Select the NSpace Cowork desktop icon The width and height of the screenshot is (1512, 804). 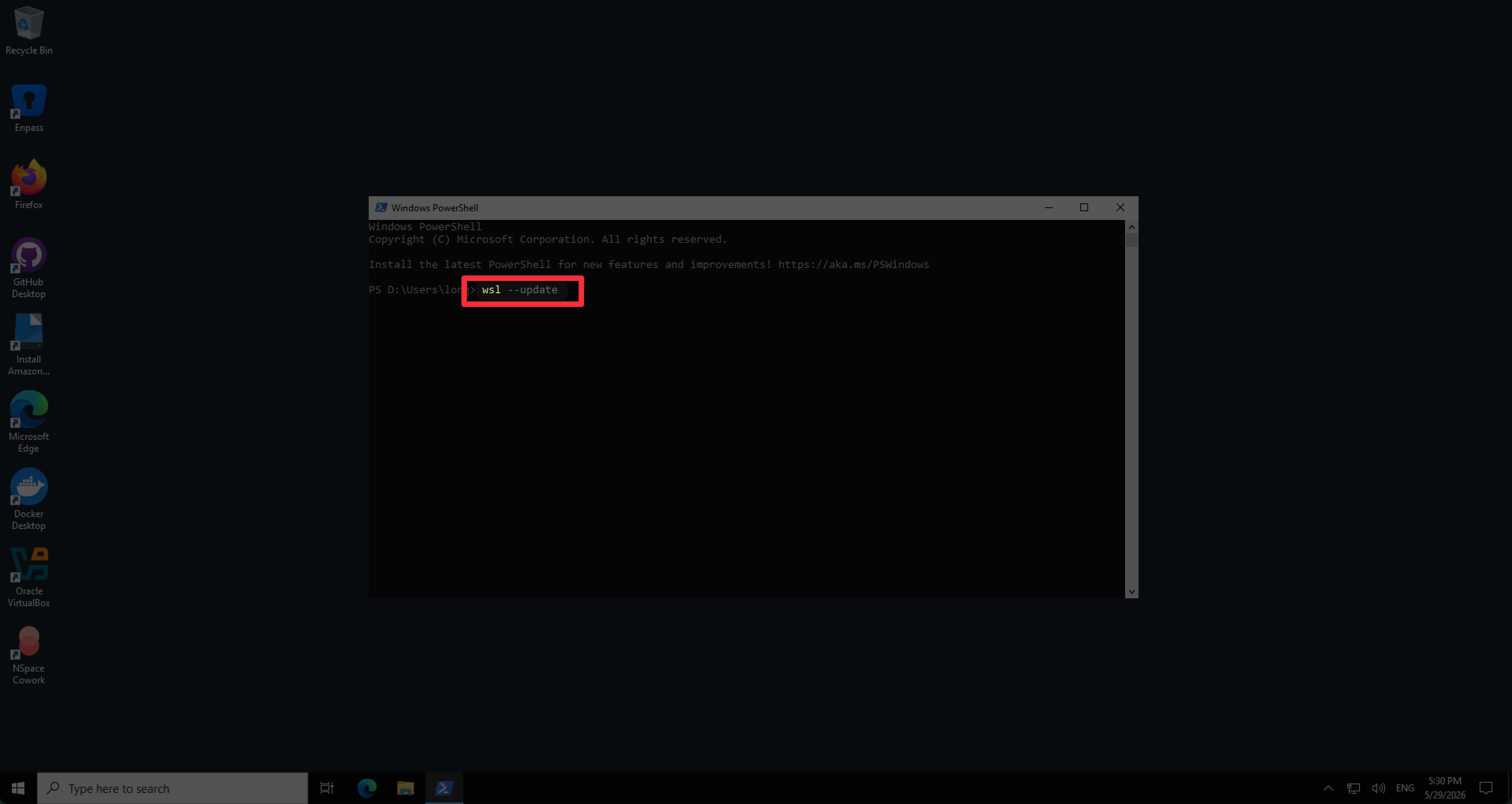click(x=29, y=654)
